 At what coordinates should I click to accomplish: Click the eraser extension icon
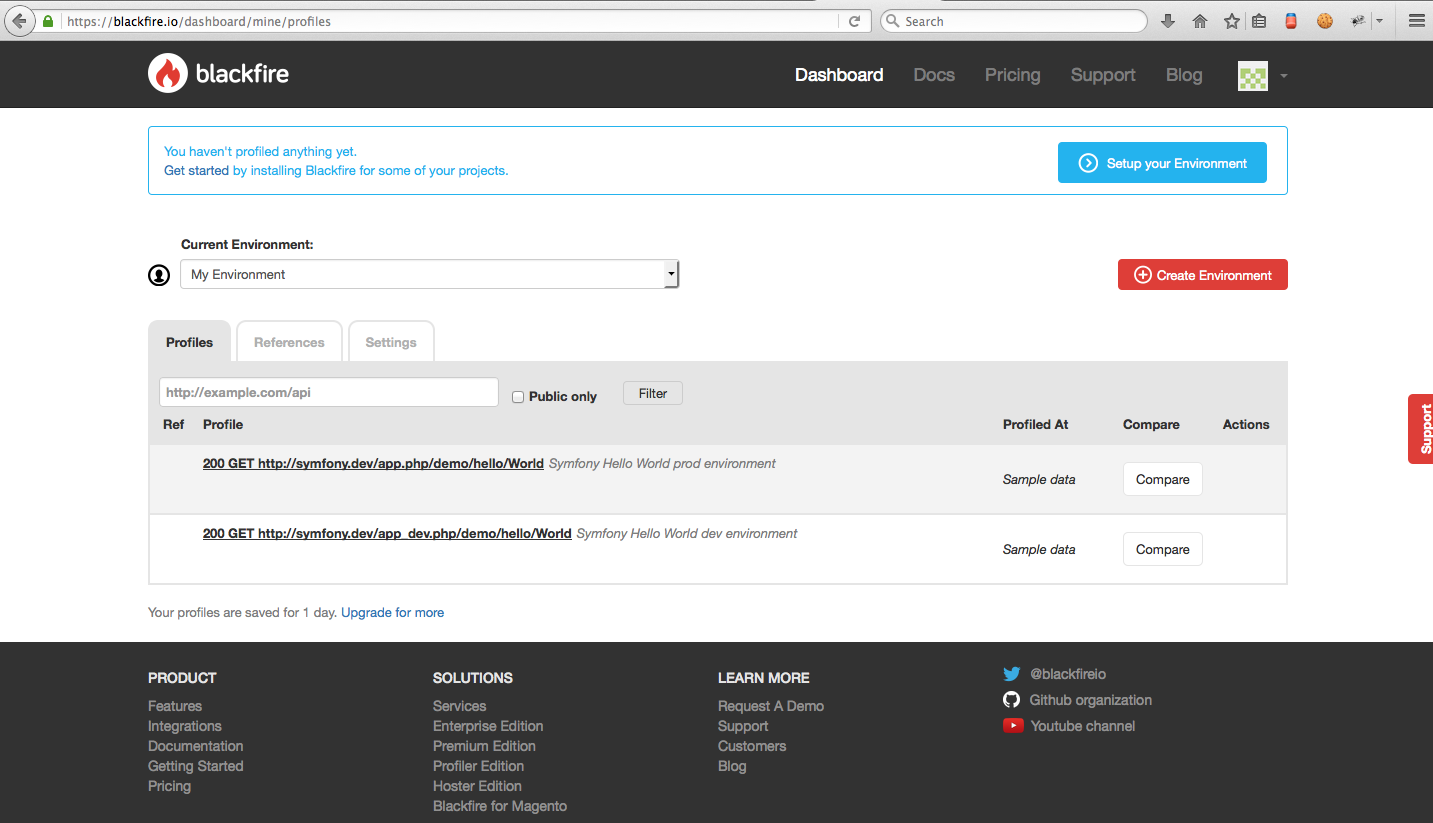[x=1291, y=20]
